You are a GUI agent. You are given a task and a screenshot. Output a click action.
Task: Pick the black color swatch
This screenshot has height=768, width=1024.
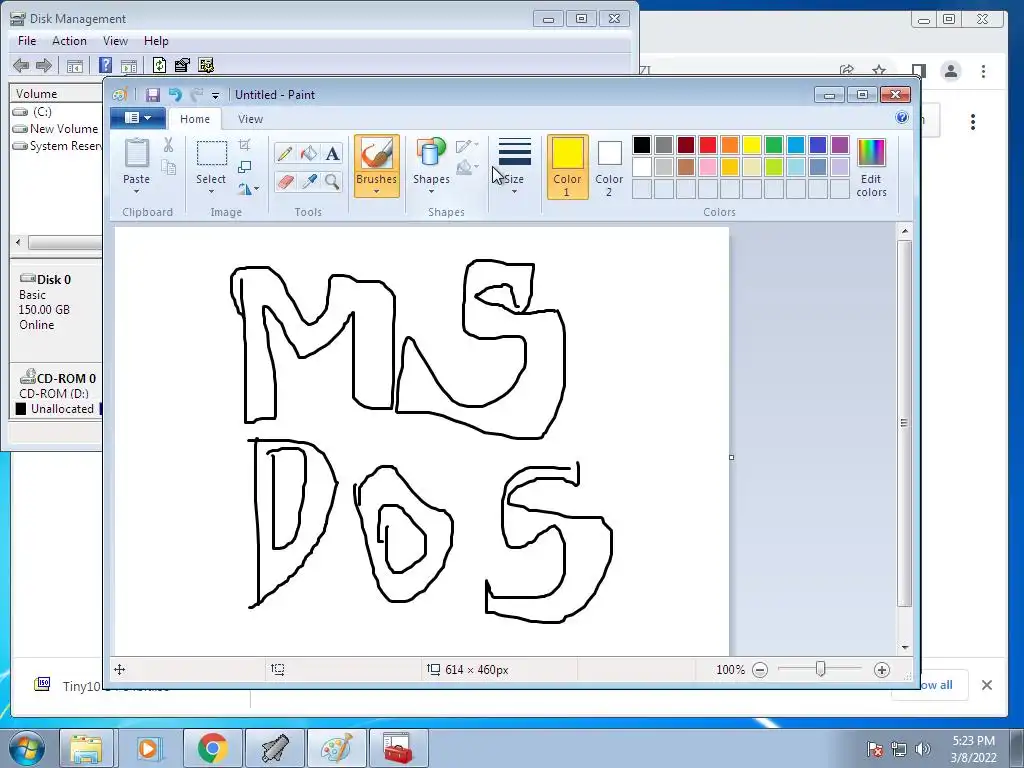(x=642, y=145)
